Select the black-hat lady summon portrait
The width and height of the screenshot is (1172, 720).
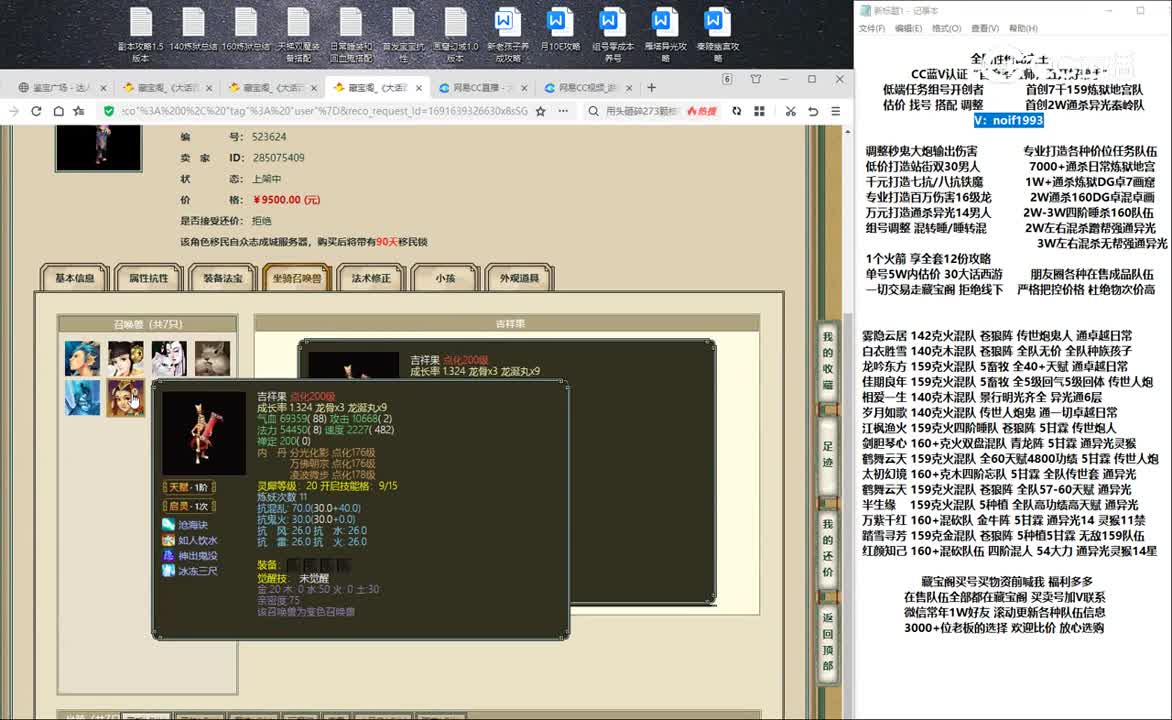click(126, 358)
